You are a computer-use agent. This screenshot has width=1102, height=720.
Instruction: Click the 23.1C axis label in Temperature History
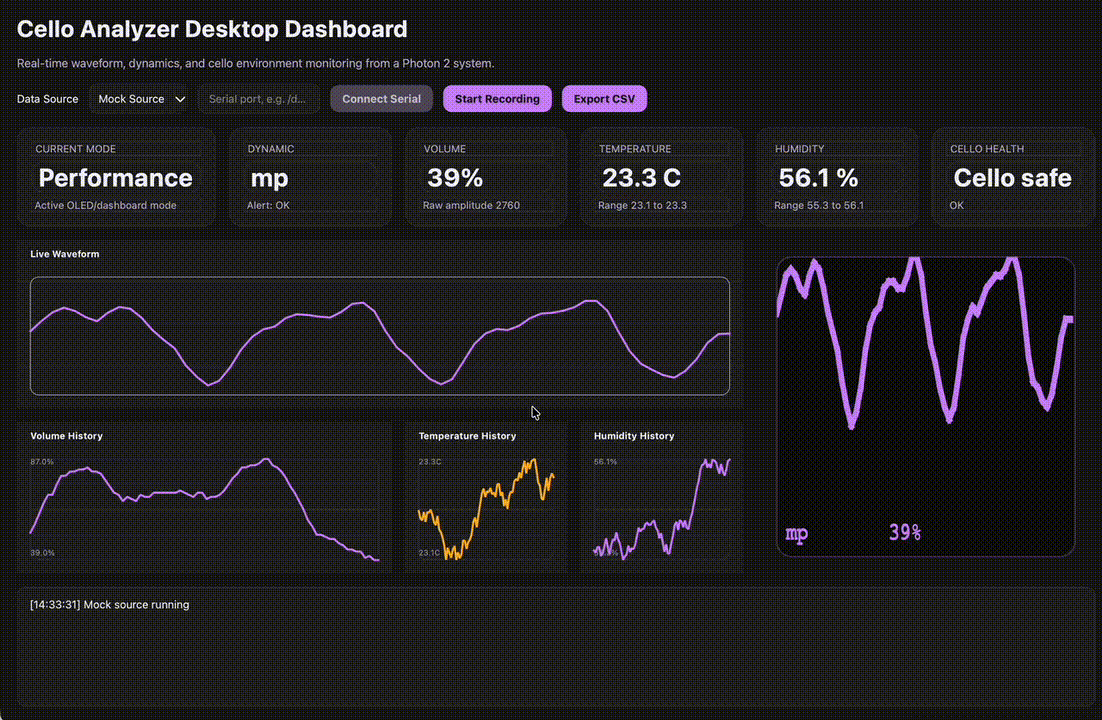coord(429,553)
